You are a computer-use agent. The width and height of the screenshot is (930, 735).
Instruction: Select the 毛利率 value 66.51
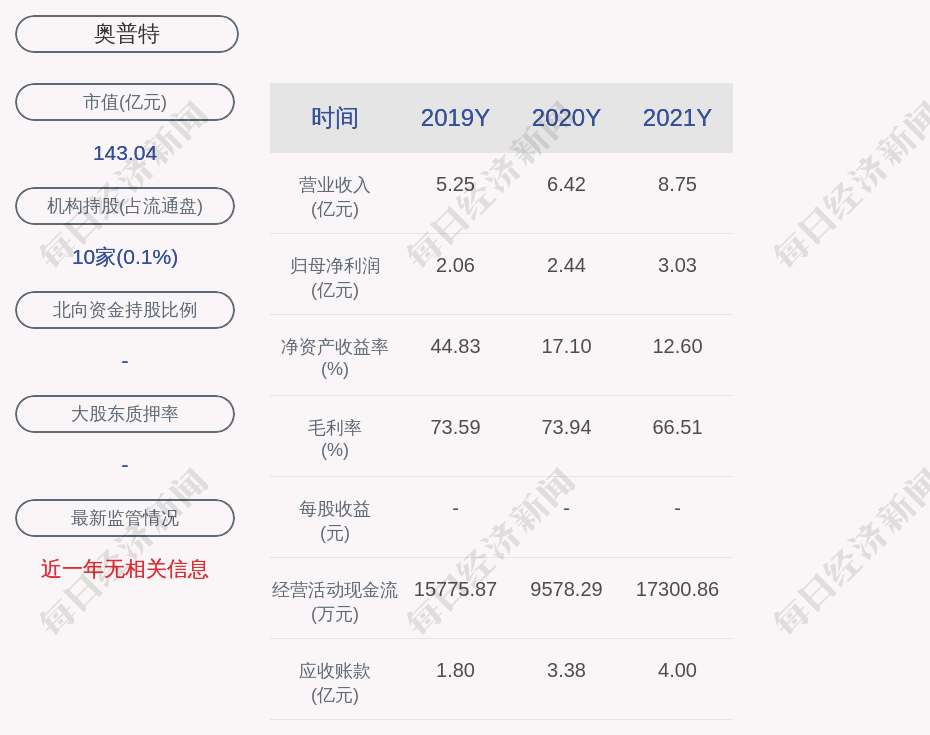pyautogui.click(x=677, y=427)
